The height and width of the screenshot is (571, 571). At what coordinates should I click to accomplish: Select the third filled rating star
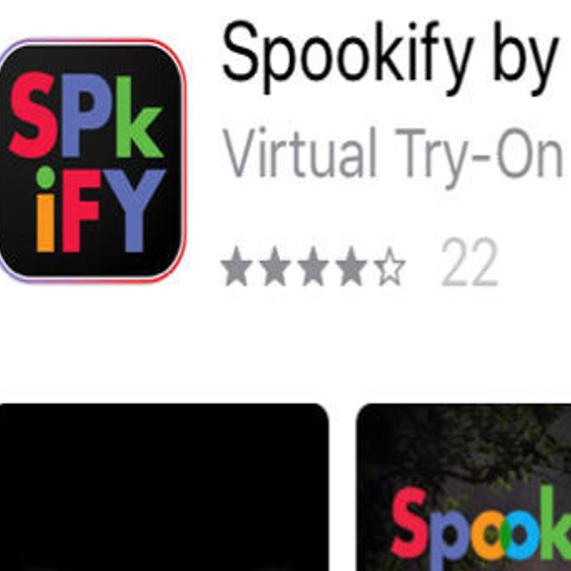[x=313, y=266]
